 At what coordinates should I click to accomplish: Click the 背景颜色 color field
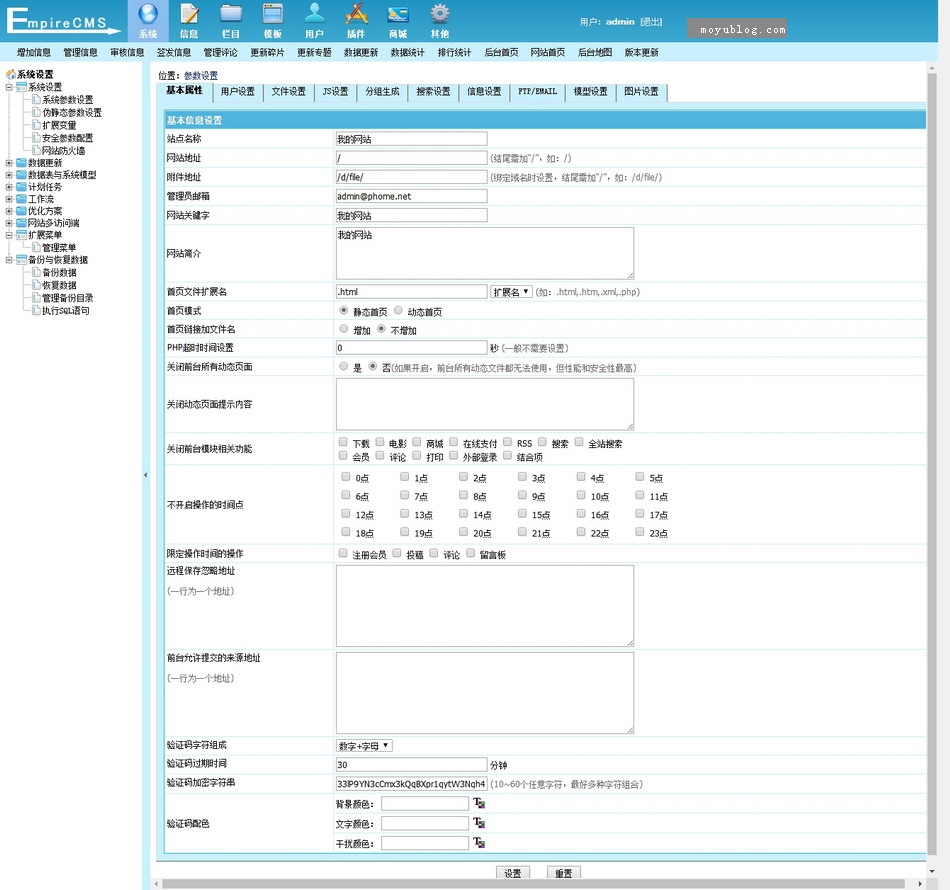coord(425,803)
